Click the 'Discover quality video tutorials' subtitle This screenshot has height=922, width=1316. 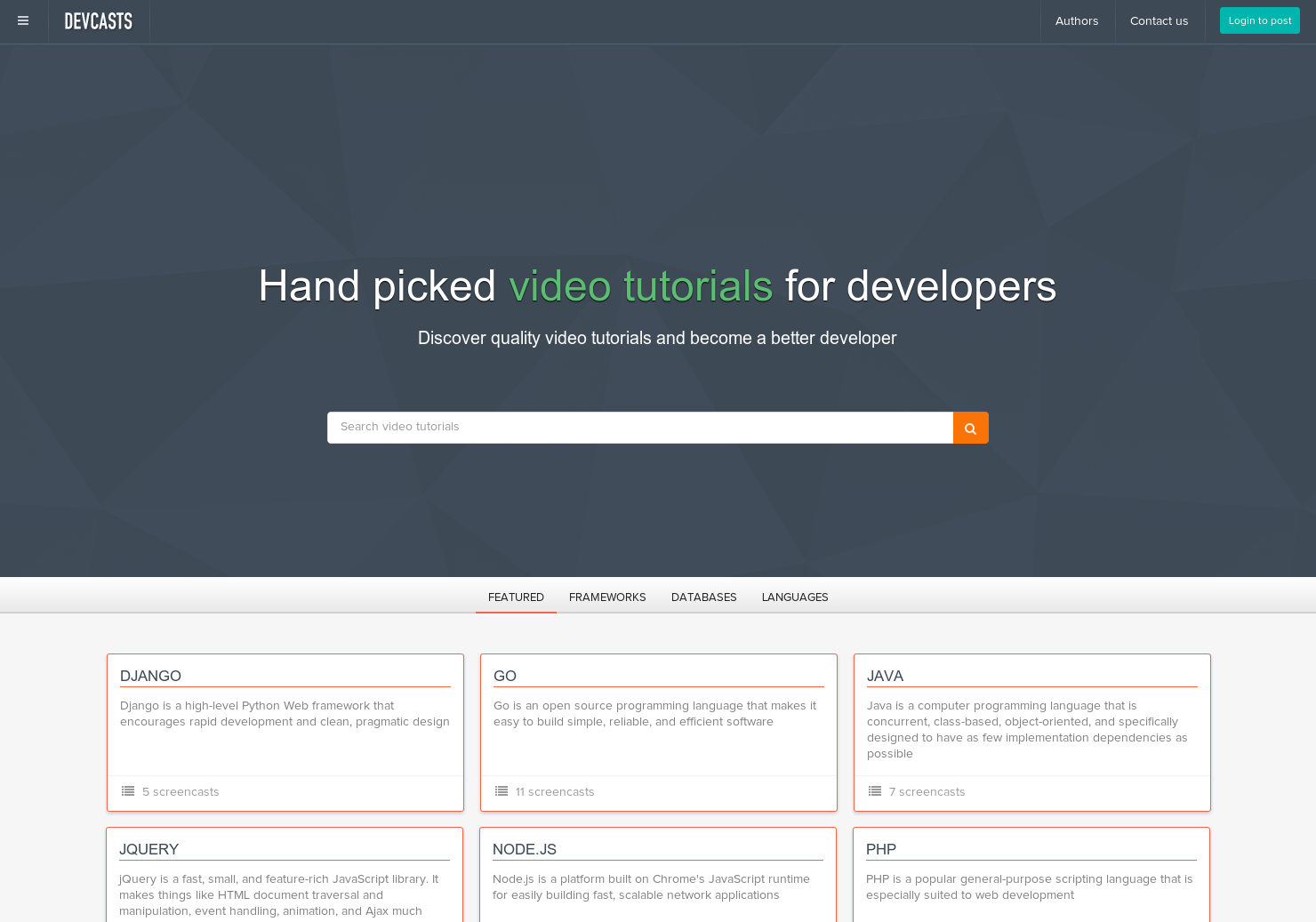coord(657,338)
